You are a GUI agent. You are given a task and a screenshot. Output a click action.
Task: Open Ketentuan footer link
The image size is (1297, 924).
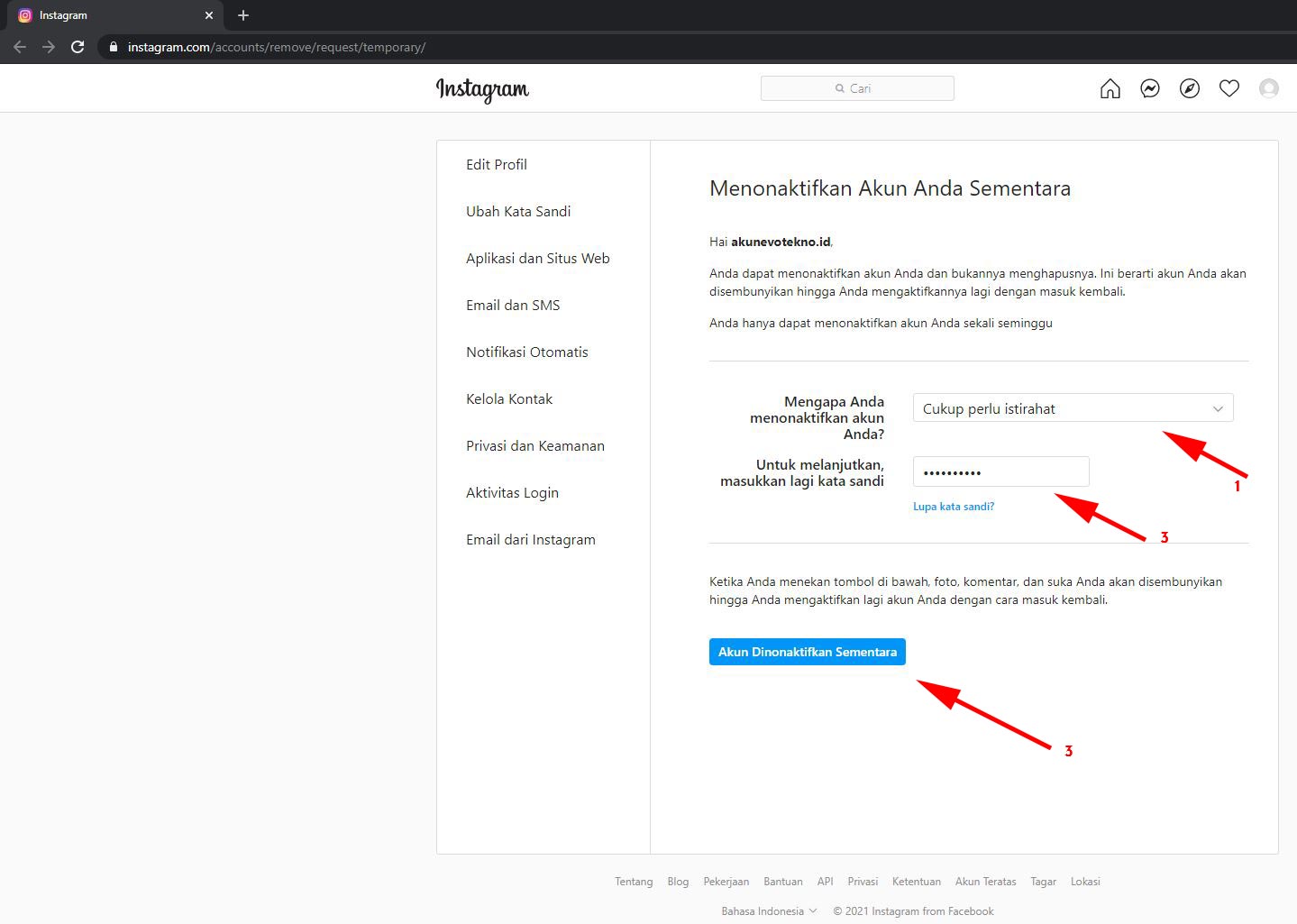917,882
